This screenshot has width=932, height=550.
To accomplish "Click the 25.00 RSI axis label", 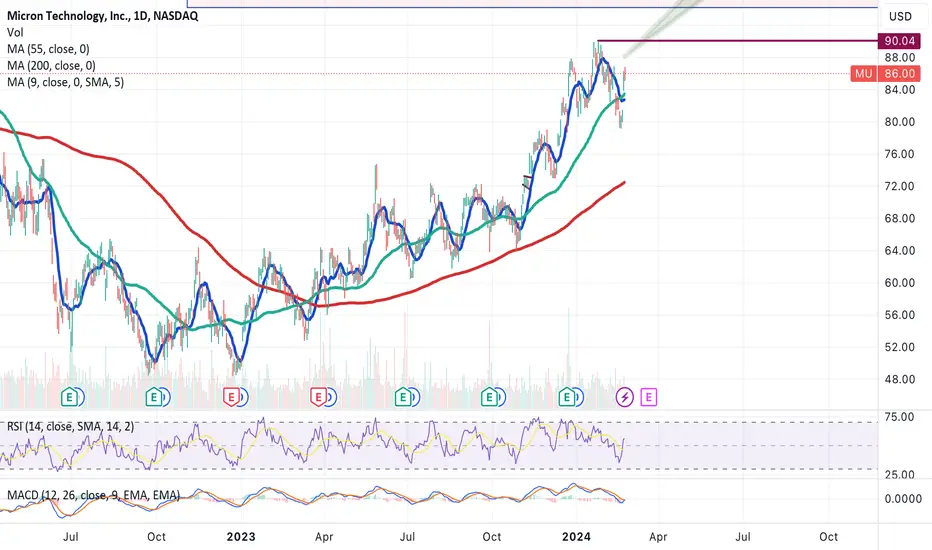I will pos(899,474).
